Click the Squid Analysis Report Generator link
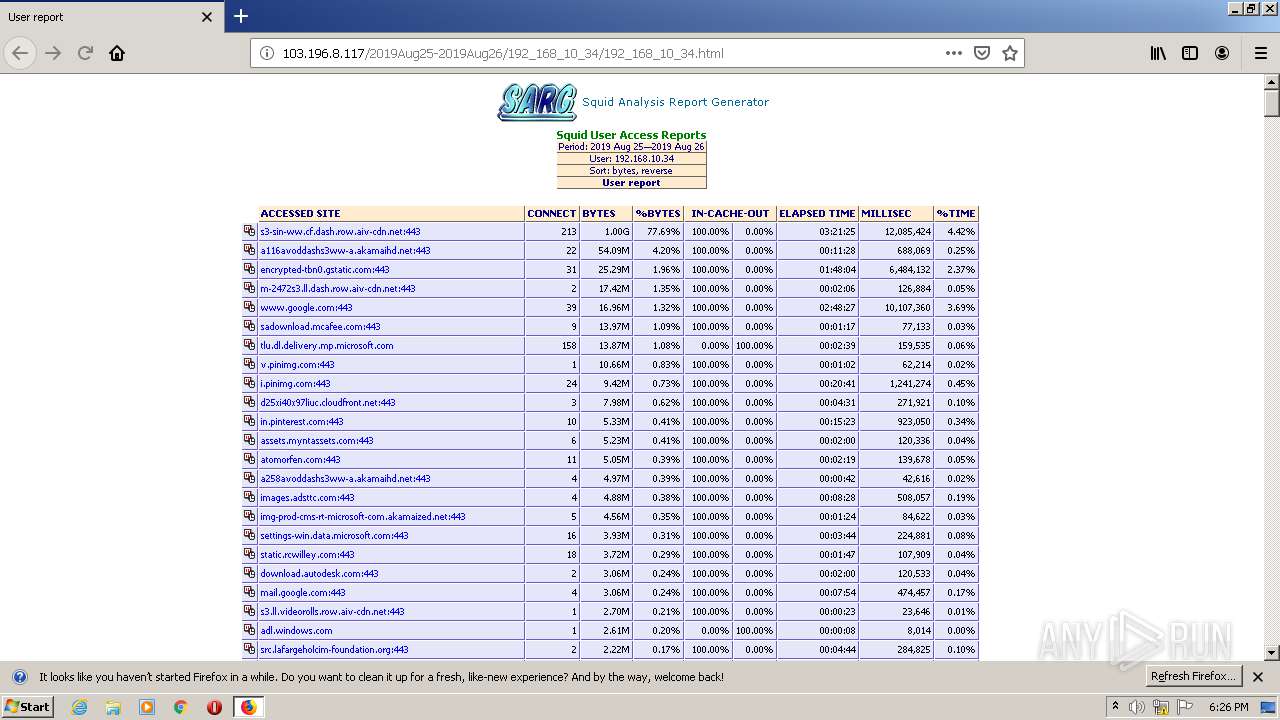1280x720 pixels. (x=675, y=102)
